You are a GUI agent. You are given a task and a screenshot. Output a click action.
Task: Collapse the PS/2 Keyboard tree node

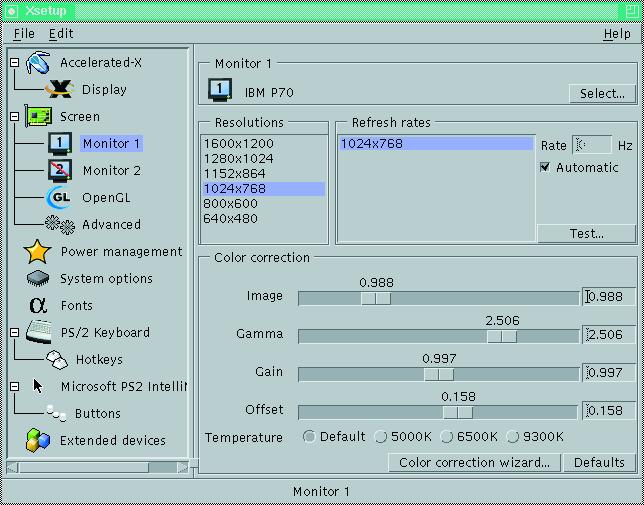(x=14, y=333)
